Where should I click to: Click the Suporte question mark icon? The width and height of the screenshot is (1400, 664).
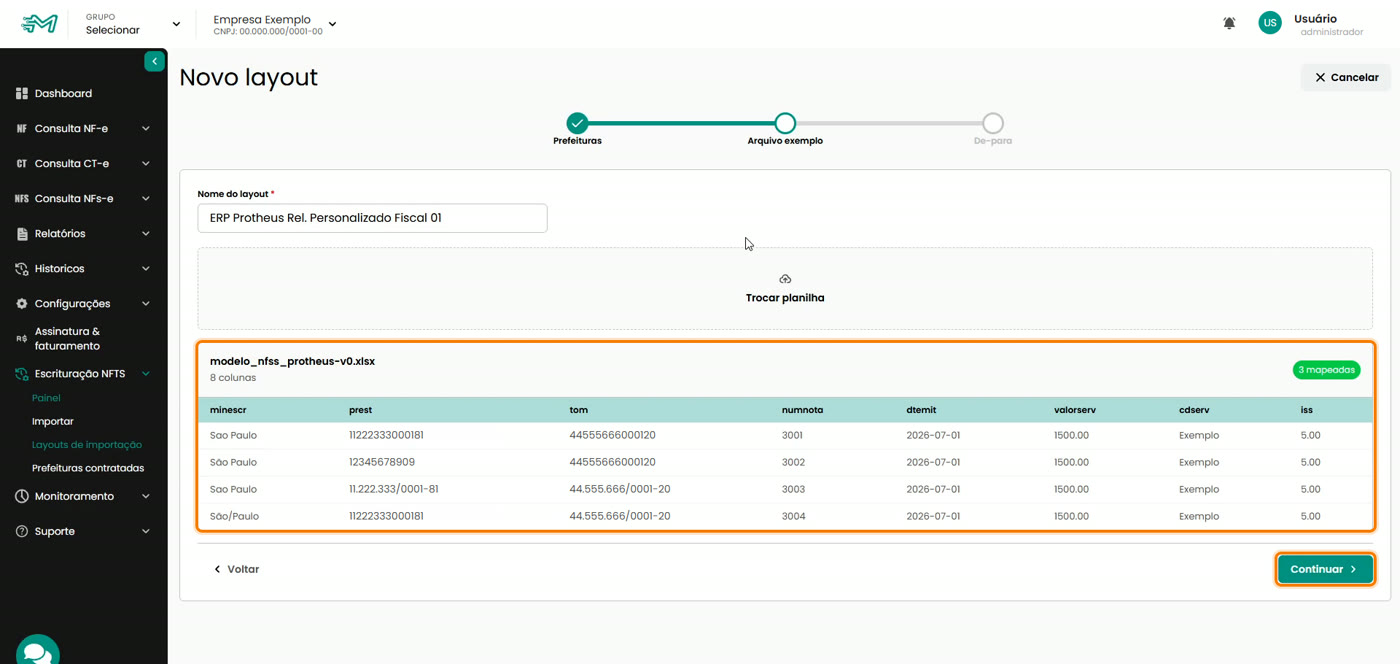(22, 532)
